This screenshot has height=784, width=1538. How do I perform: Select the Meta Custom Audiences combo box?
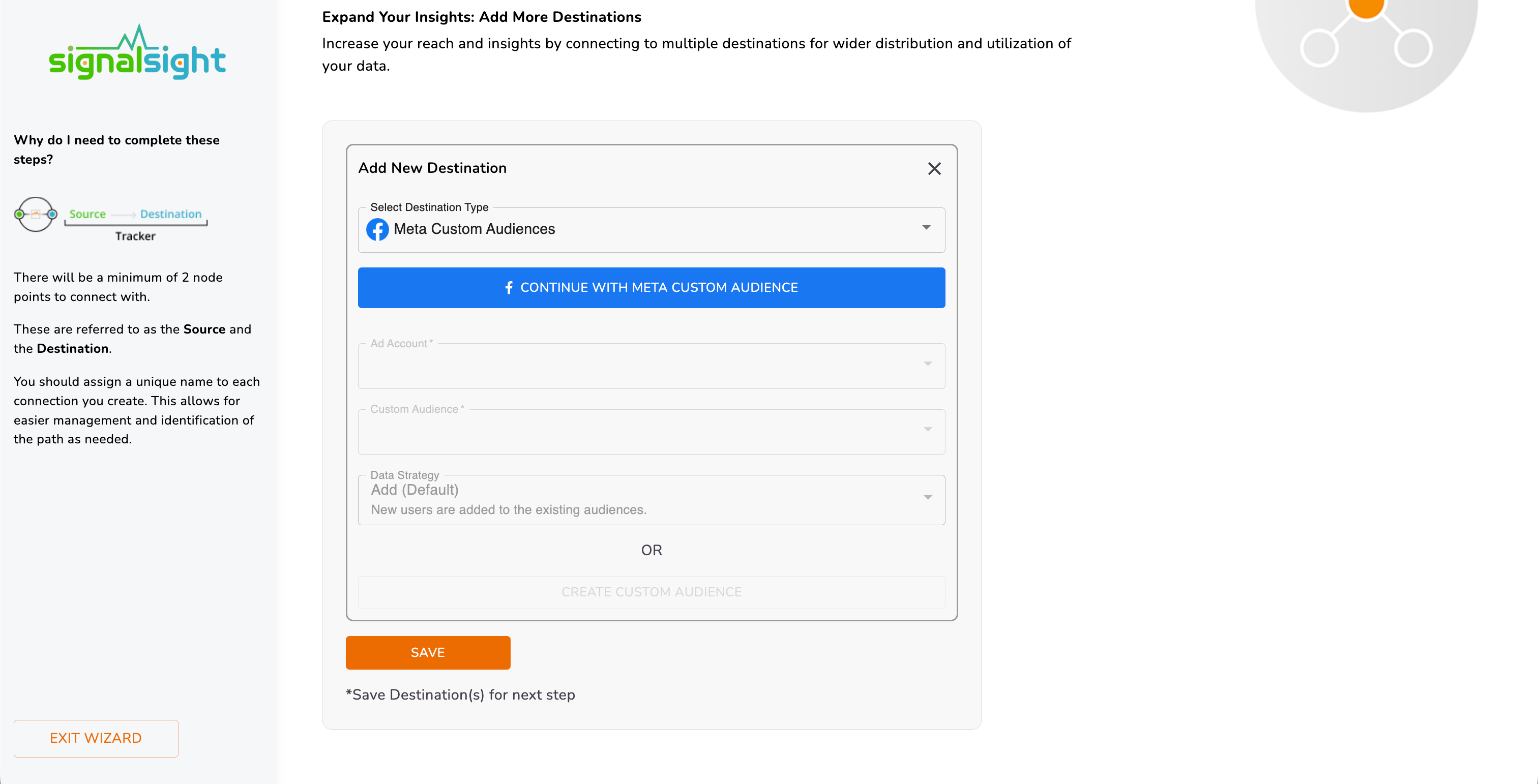pyautogui.click(x=652, y=230)
